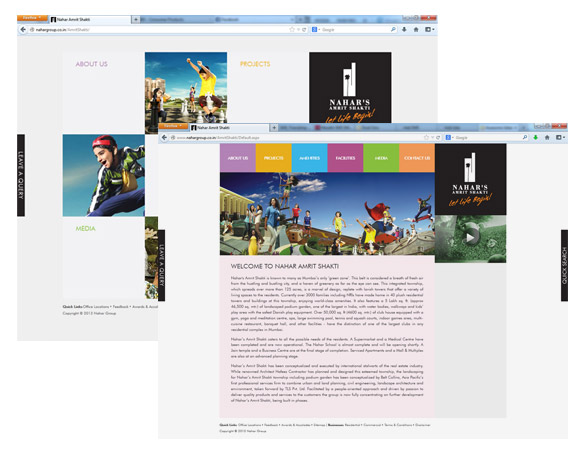579x450 pixels.
Task: Go back in the front browser window
Action: click(x=164, y=137)
